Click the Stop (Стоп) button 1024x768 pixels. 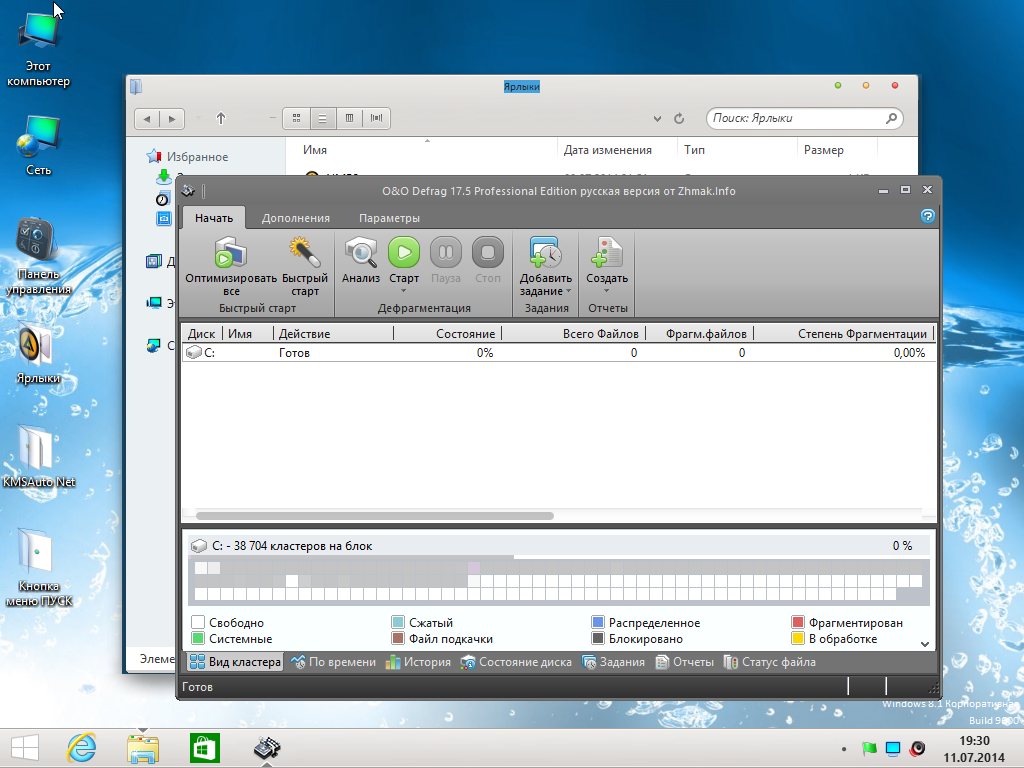[488, 253]
